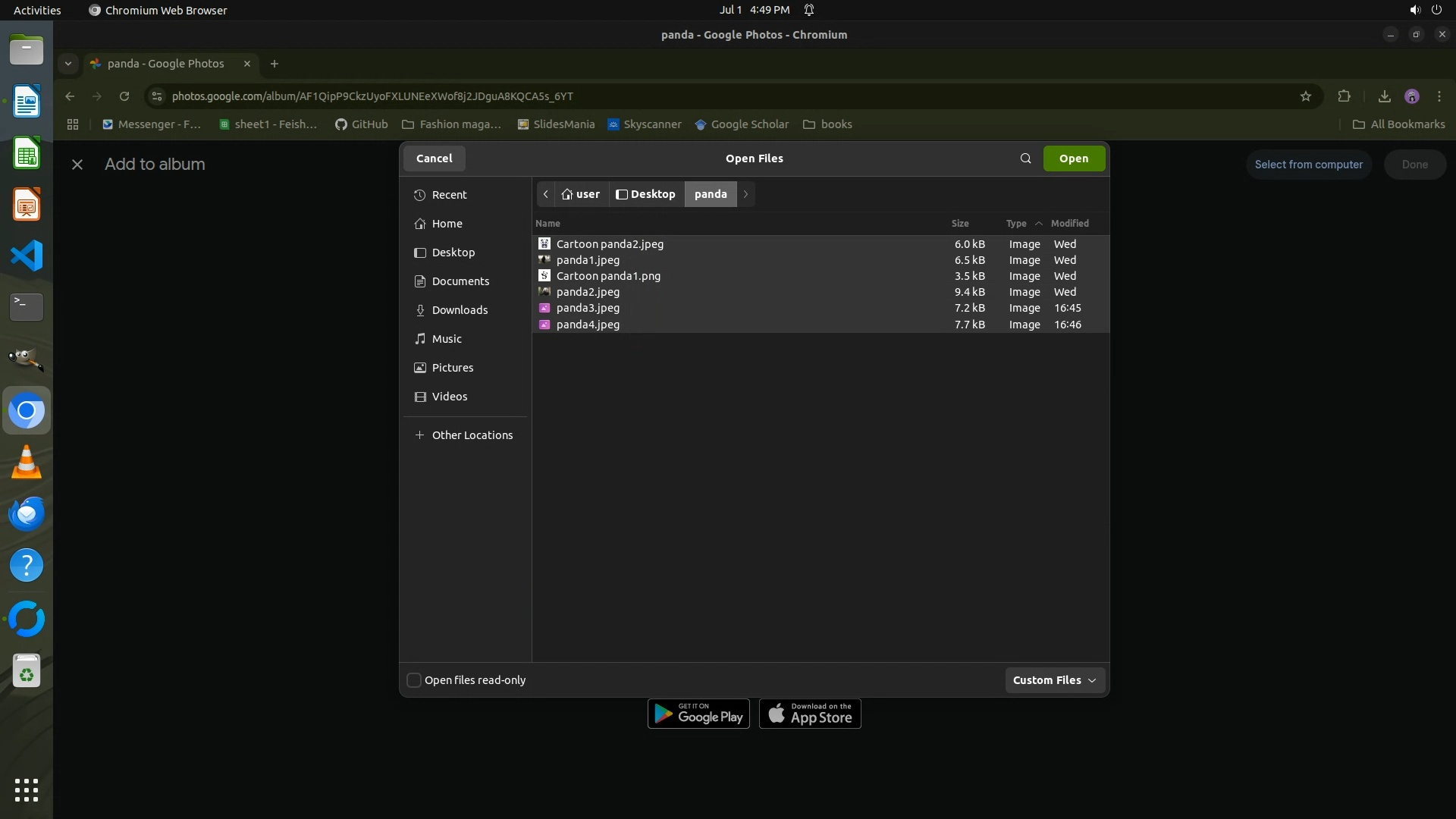The image size is (1456, 819).
Task: Click the search icon in file dialog
Action: (x=1025, y=158)
